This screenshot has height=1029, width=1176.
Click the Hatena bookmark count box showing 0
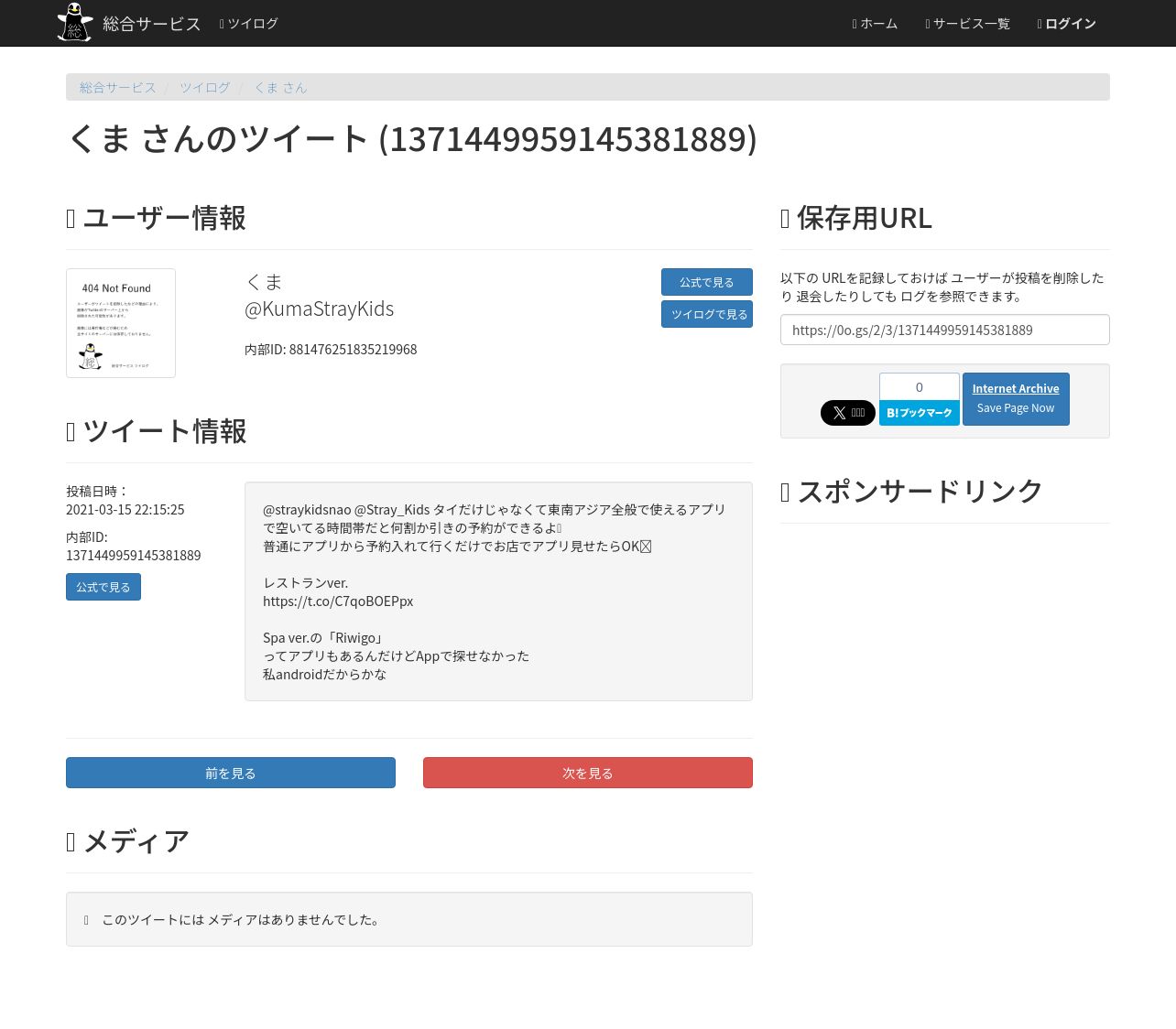click(x=920, y=386)
